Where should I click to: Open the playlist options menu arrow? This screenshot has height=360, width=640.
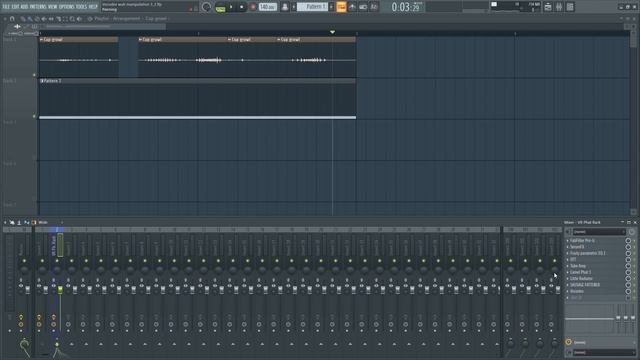(x=5, y=19)
